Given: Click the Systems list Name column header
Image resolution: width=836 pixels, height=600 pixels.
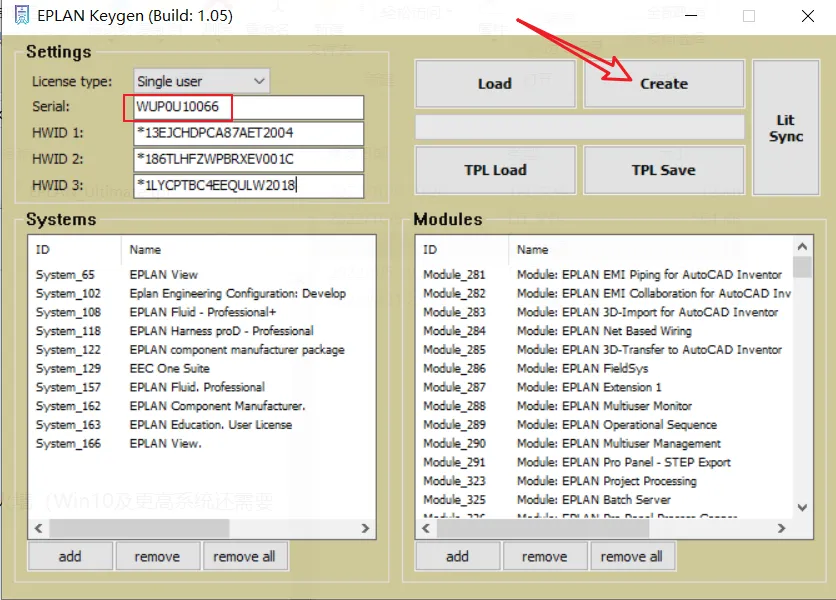Looking at the screenshot, I should (x=248, y=250).
